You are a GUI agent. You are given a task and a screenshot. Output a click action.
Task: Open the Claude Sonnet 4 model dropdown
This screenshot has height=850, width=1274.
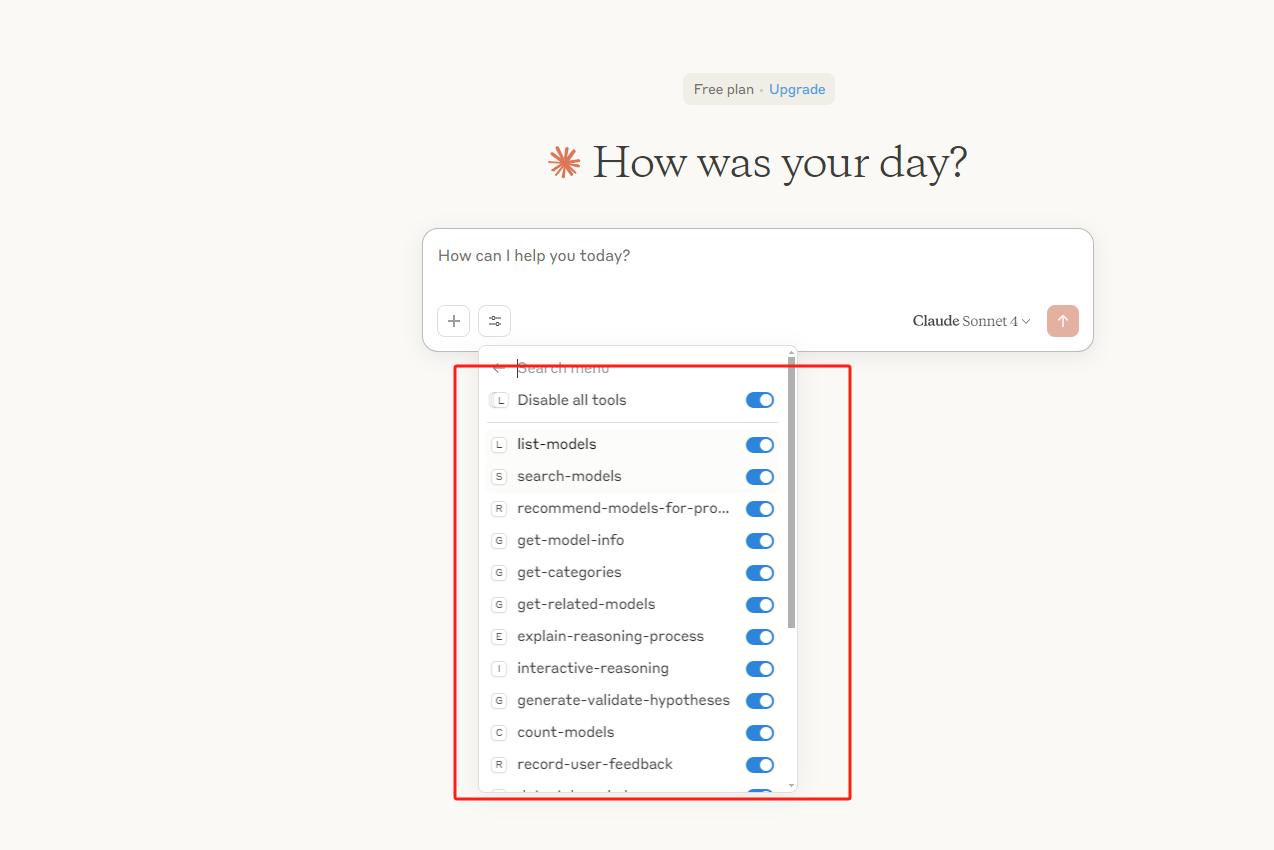click(971, 321)
